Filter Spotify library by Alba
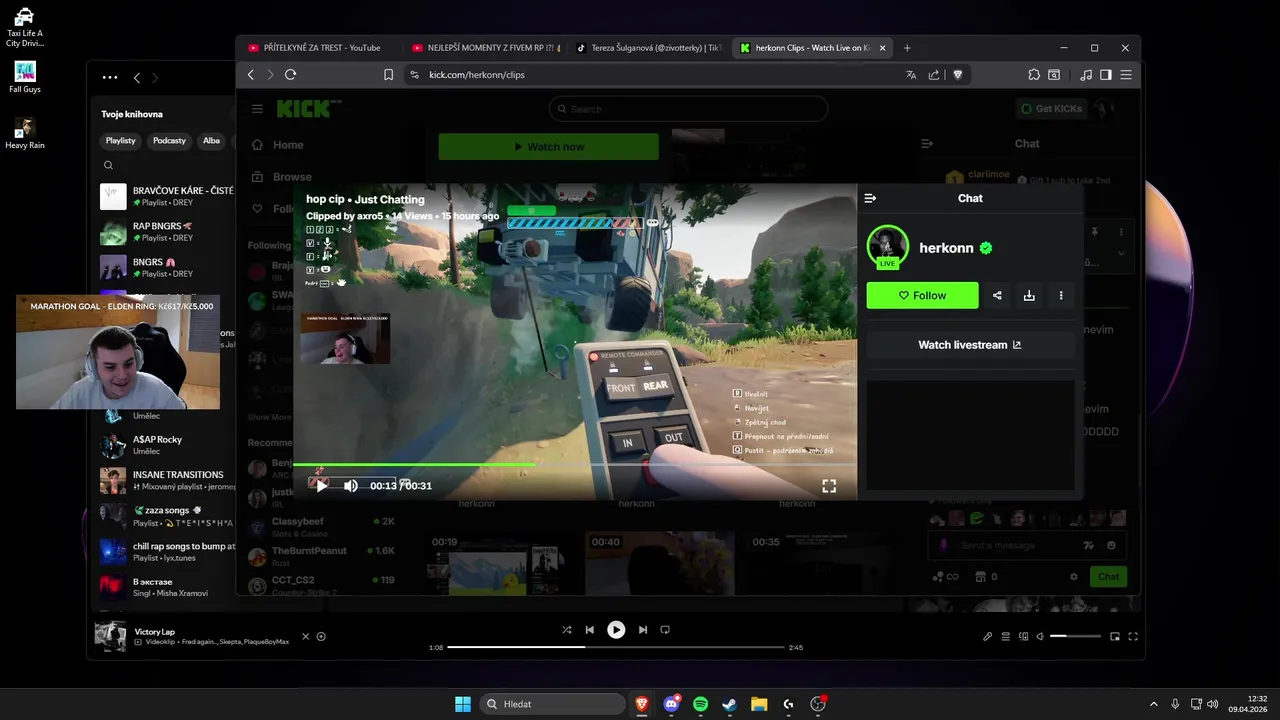This screenshot has width=1280, height=720. [211, 141]
